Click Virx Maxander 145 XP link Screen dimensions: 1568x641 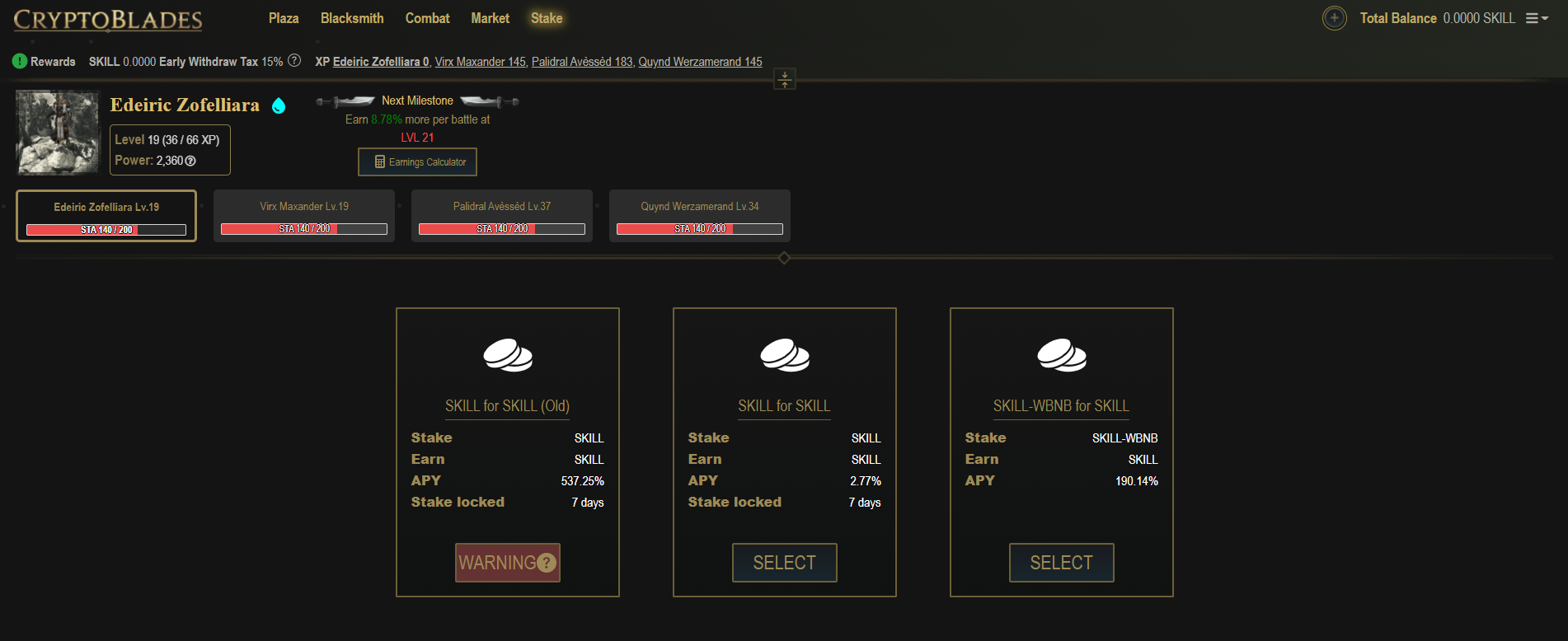pyautogui.click(x=481, y=62)
